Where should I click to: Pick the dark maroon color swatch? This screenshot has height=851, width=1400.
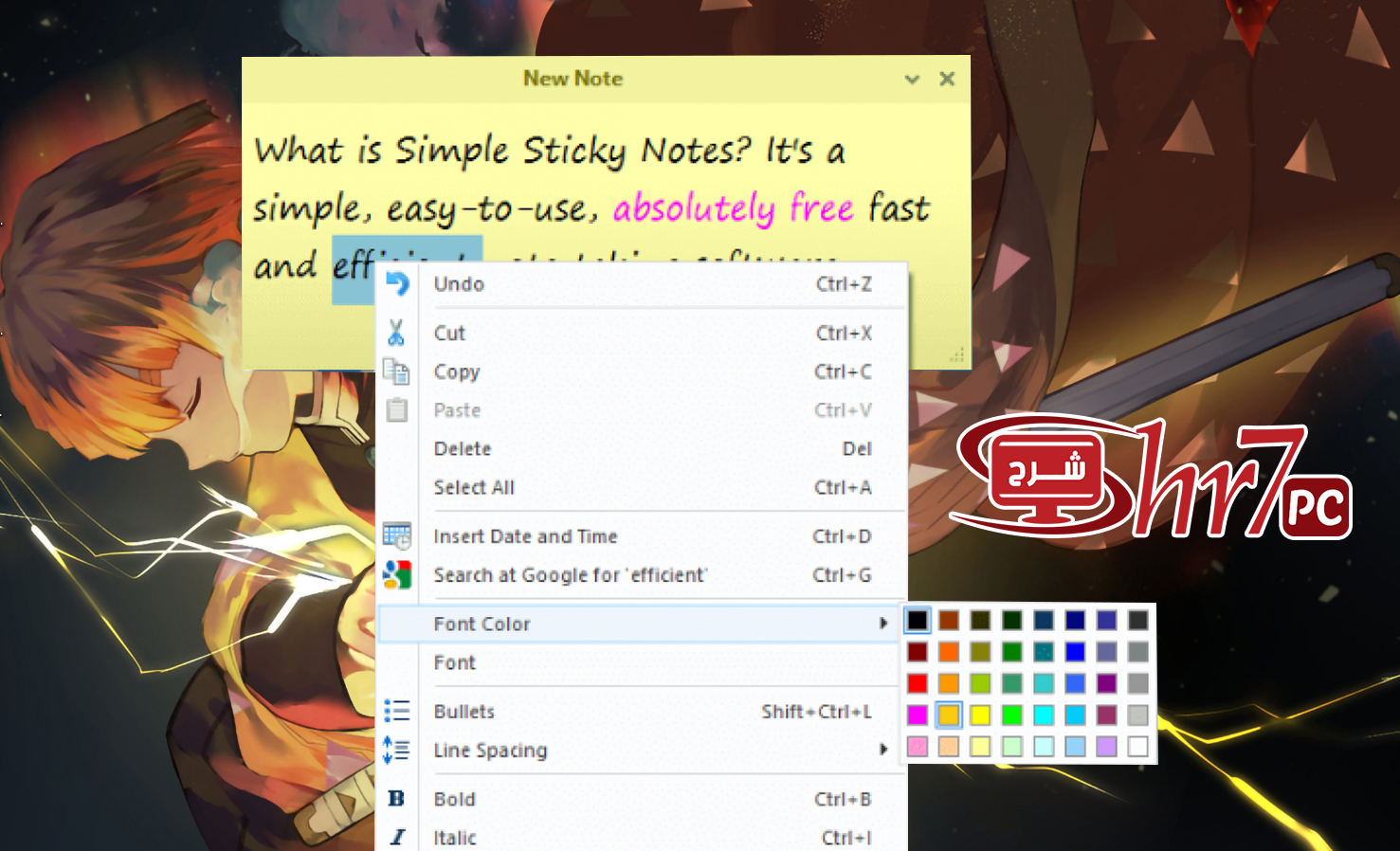pos(918,652)
